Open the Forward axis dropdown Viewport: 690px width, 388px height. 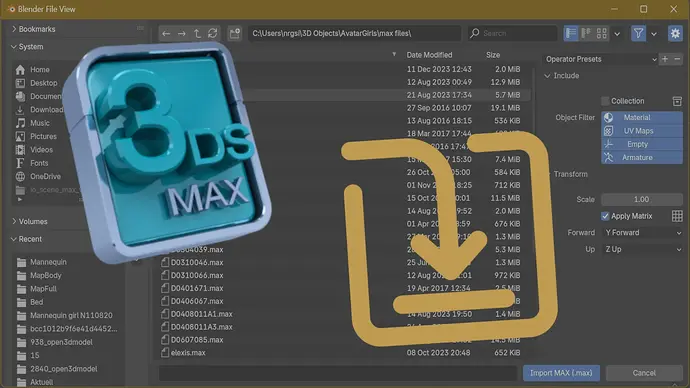[642, 233]
